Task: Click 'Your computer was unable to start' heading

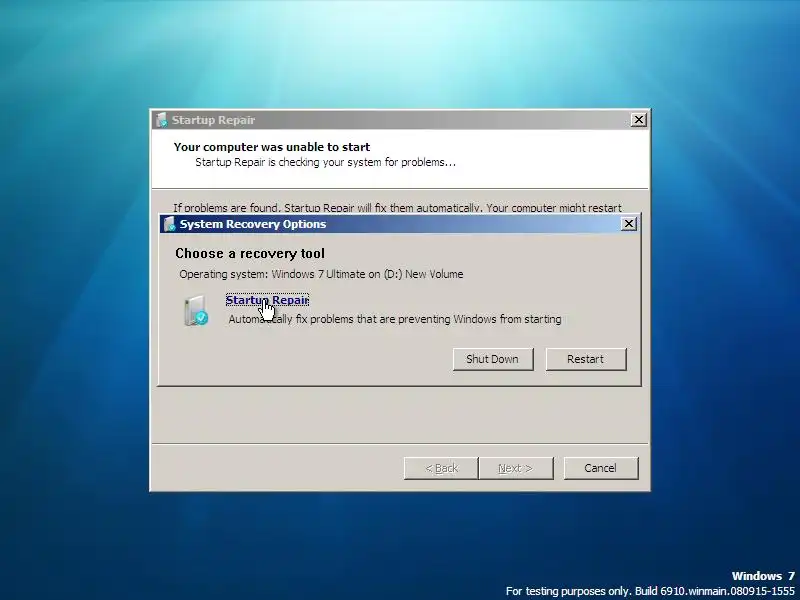Action: tap(272, 147)
